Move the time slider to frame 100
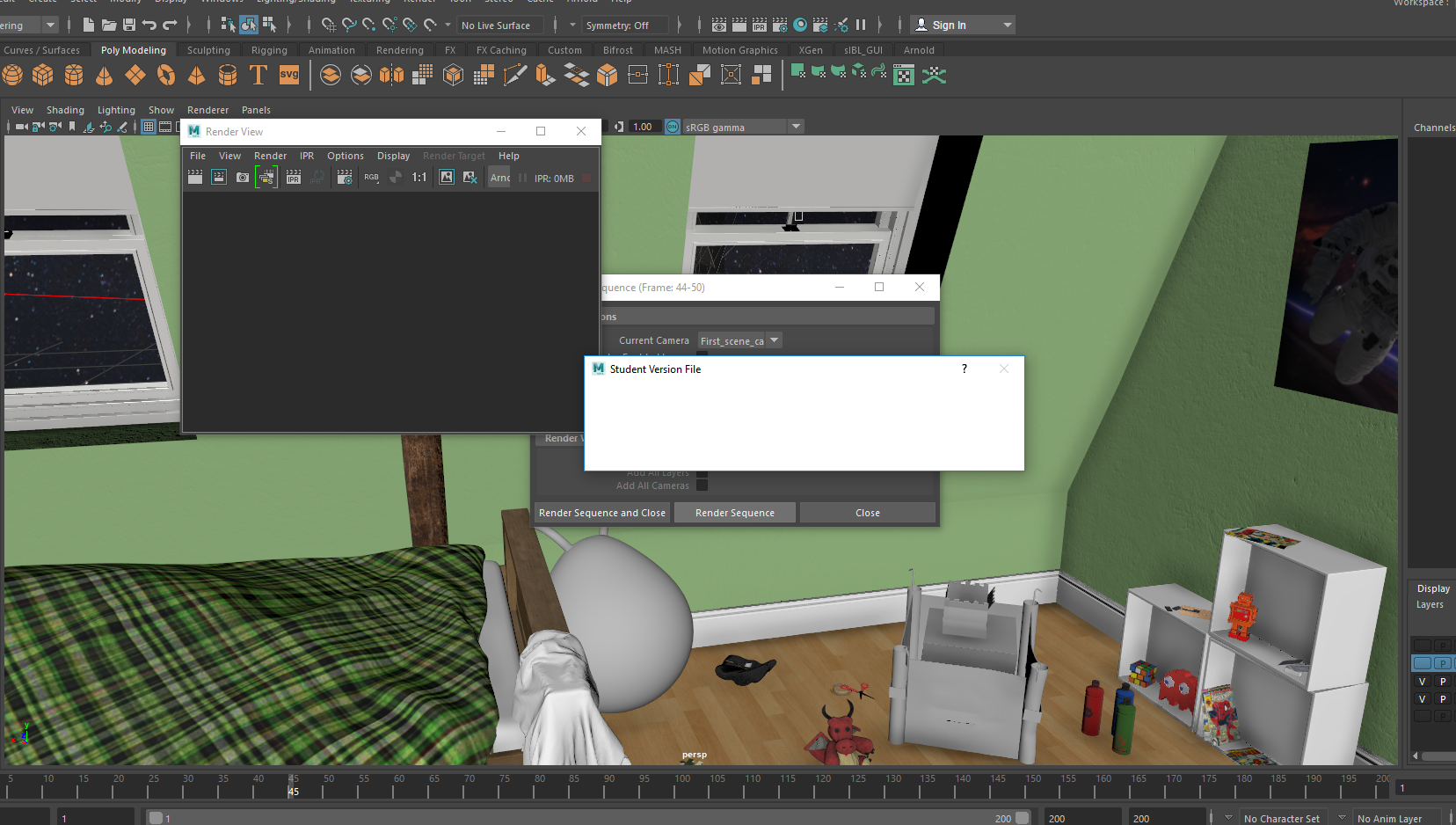 (x=682, y=787)
